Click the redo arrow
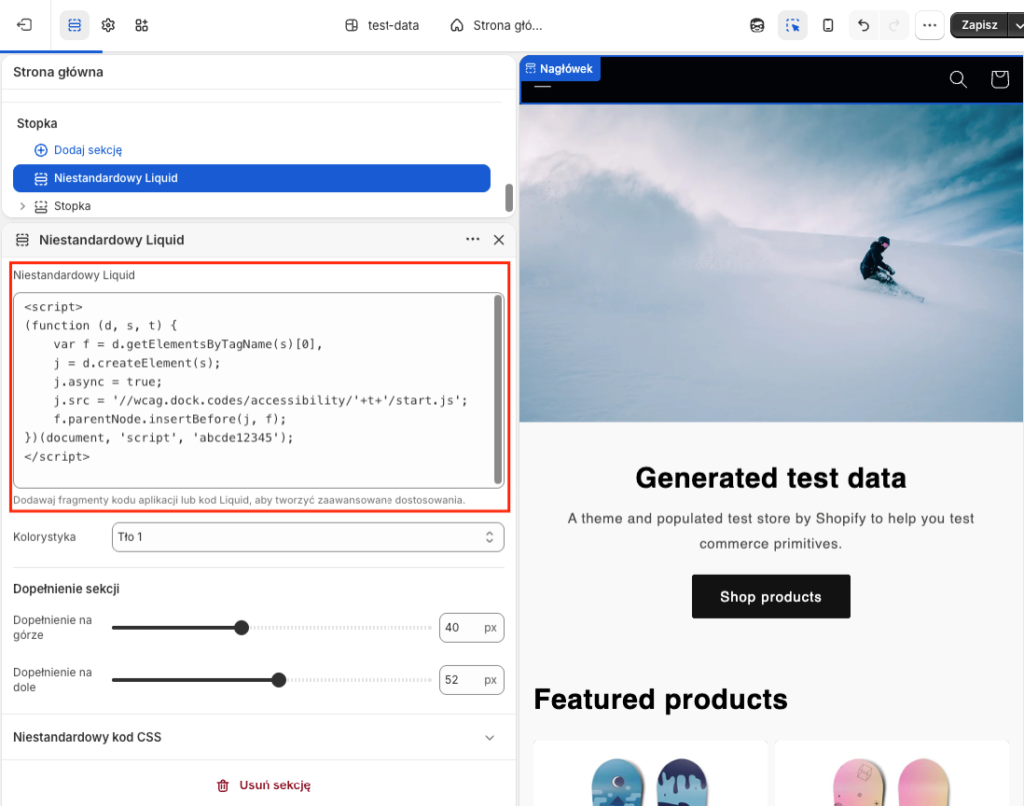1024x806 pixels. (894, 25)
